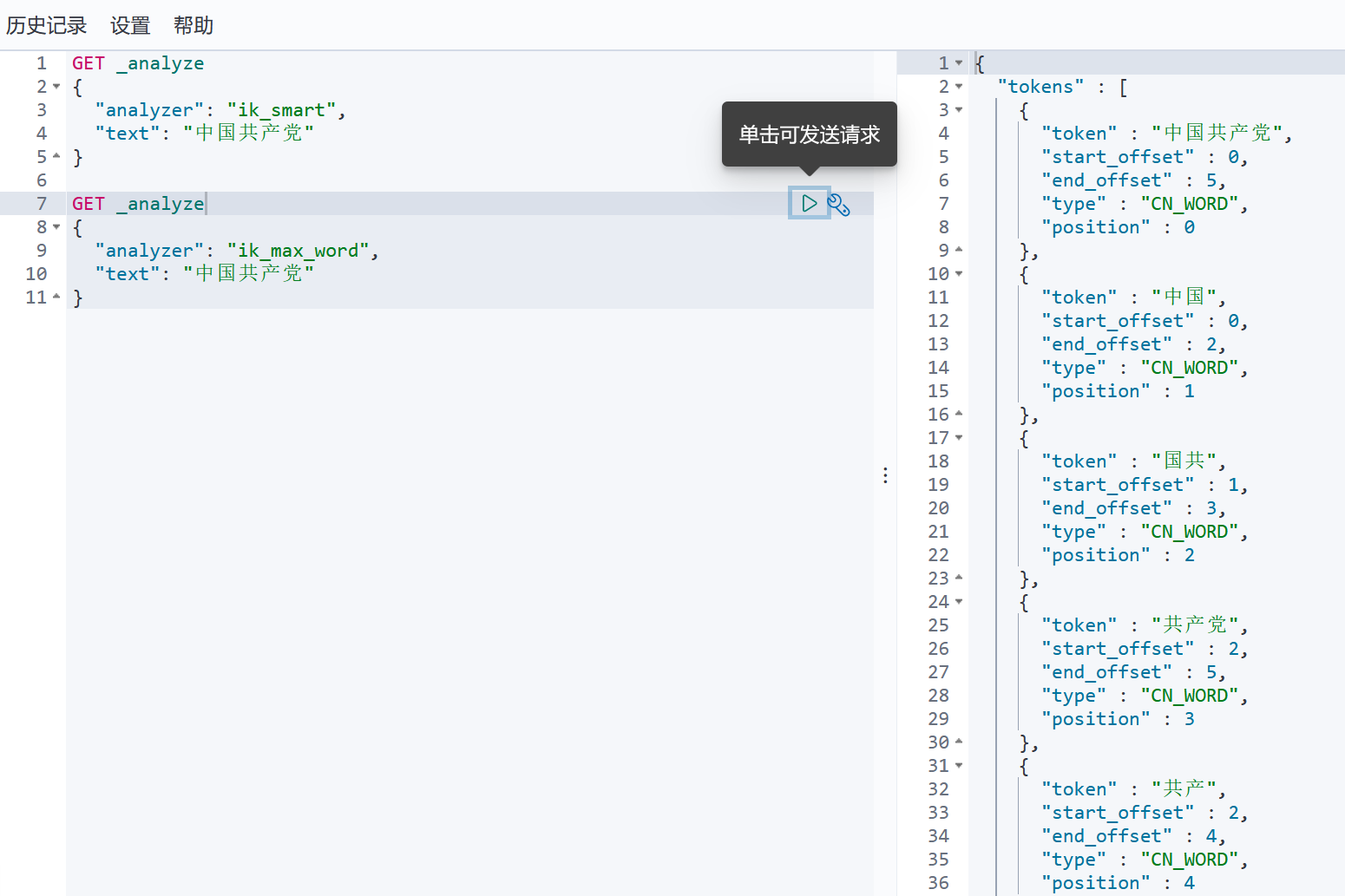Click the "ik_smart" analyzer value
The height and width of the screenshot is (896, 1345).
(281, 110)
